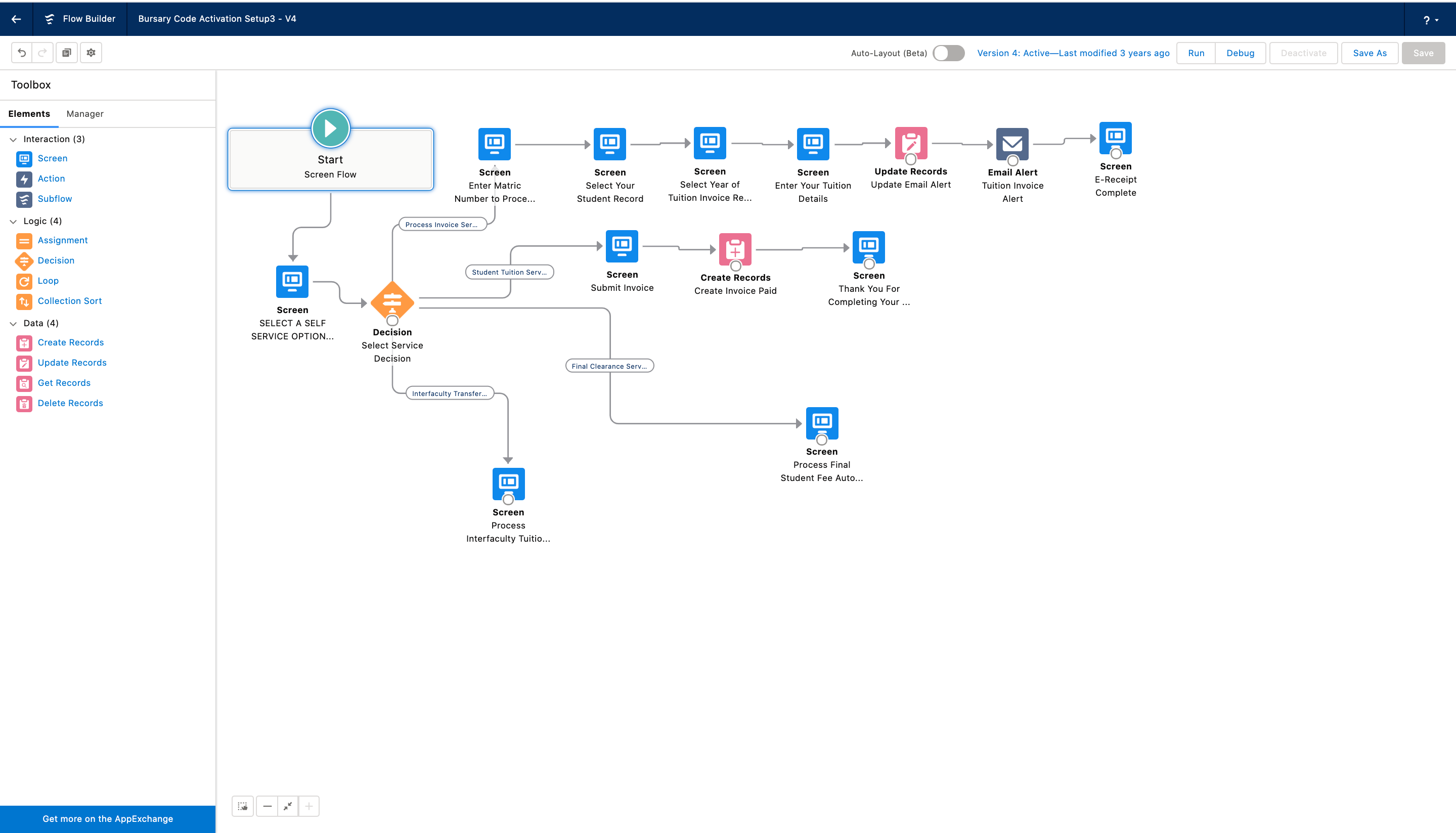This screenshot has width=1456, height=833.
Task: Click the Start play node on canvas
Action: pos(330,128)
